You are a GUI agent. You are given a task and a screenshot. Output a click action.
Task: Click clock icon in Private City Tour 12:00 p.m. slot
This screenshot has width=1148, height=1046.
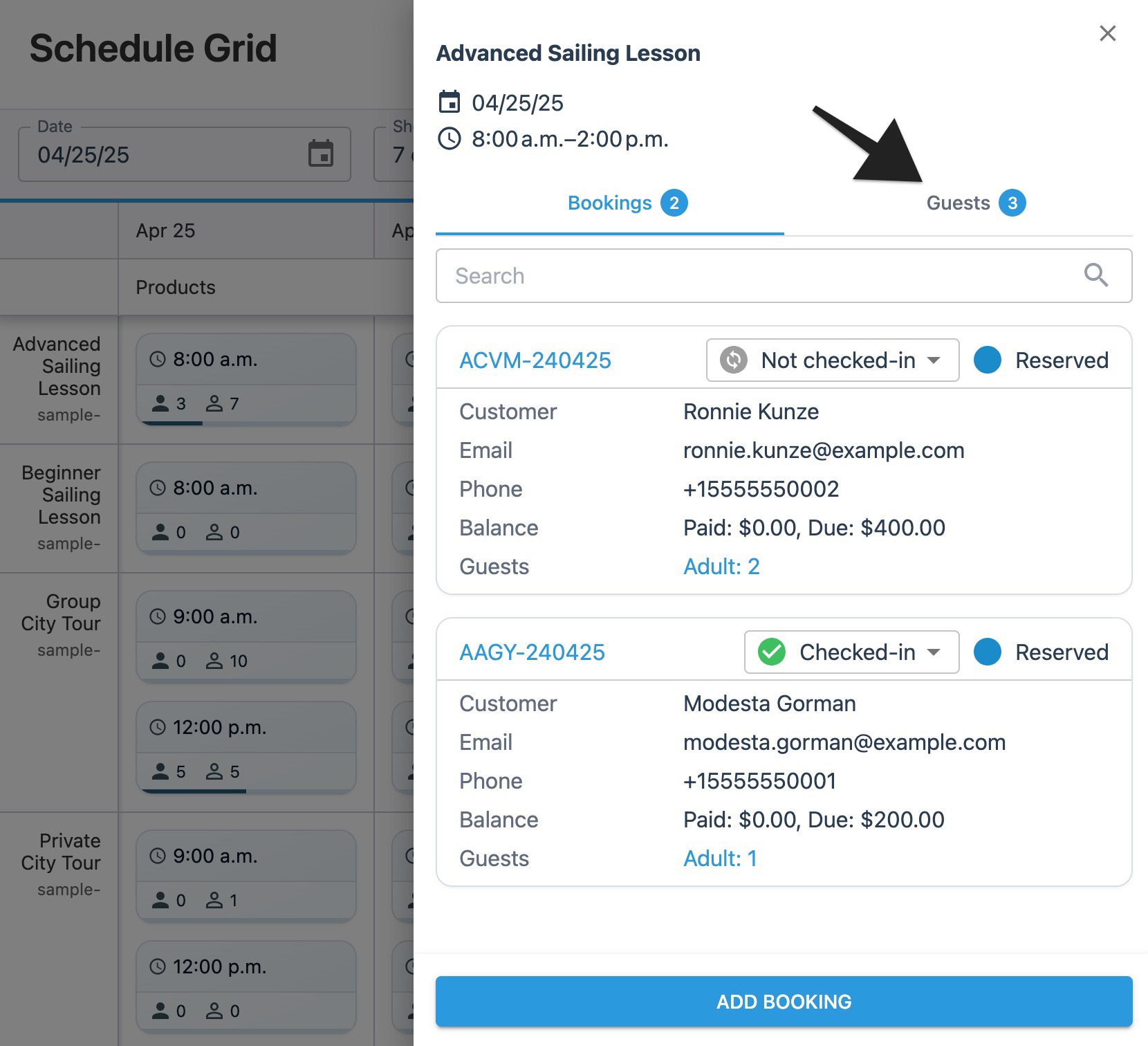pyautogui.click(x=158, y=966)
